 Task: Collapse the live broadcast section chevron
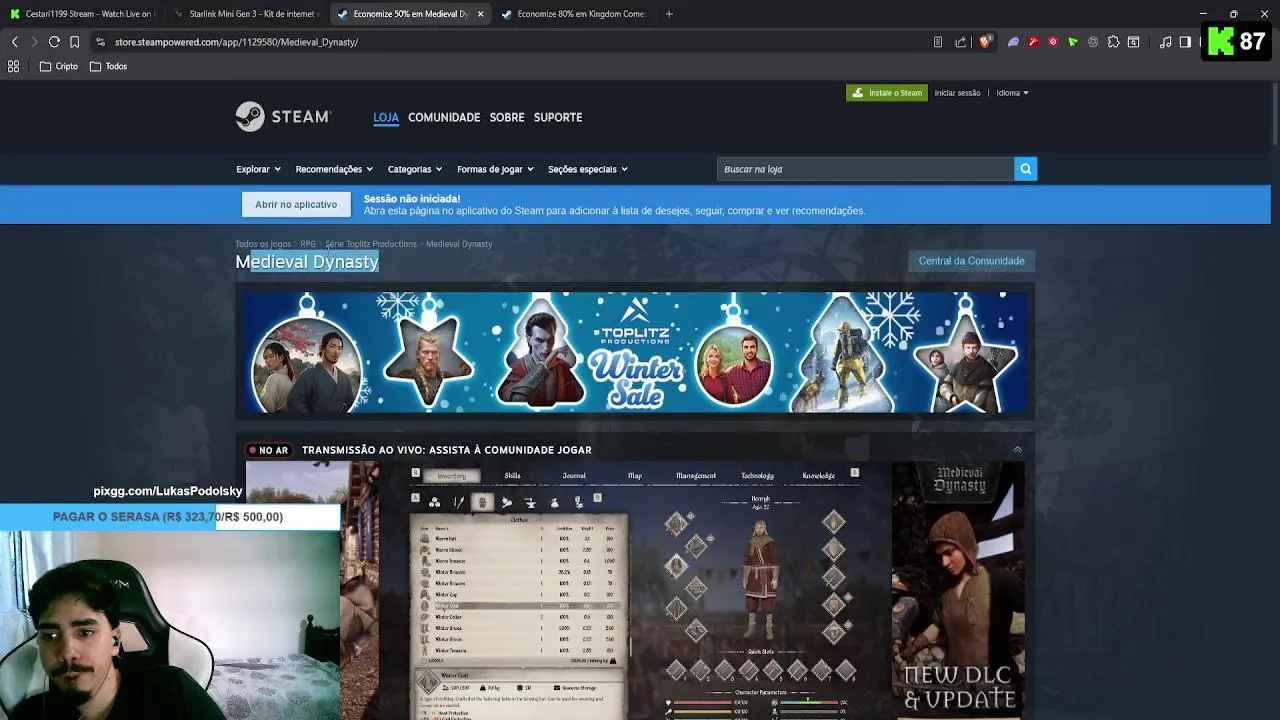pyautogui.click(x=1017, y=450)
